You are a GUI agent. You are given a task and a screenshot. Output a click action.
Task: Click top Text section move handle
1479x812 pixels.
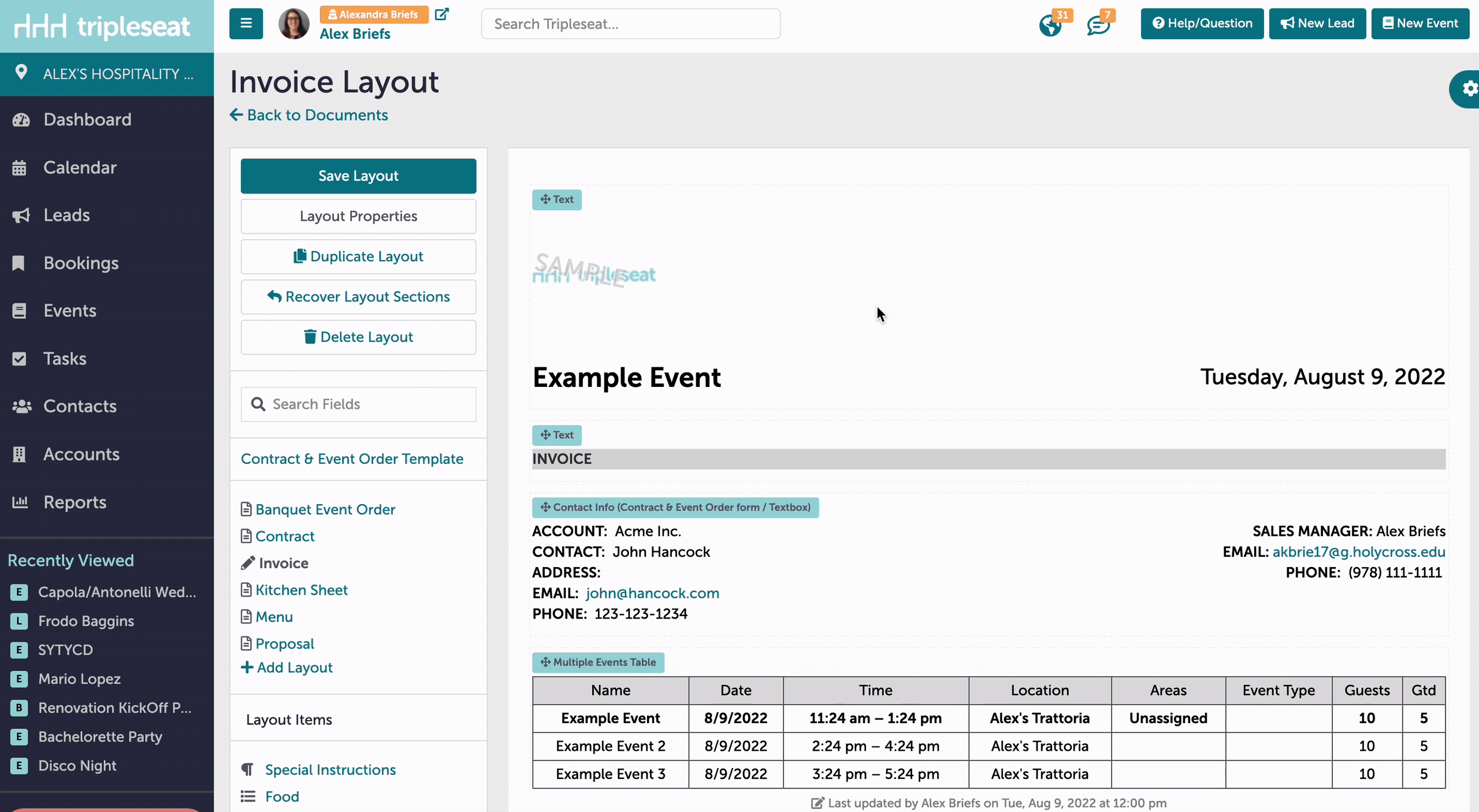pos(557,200)
